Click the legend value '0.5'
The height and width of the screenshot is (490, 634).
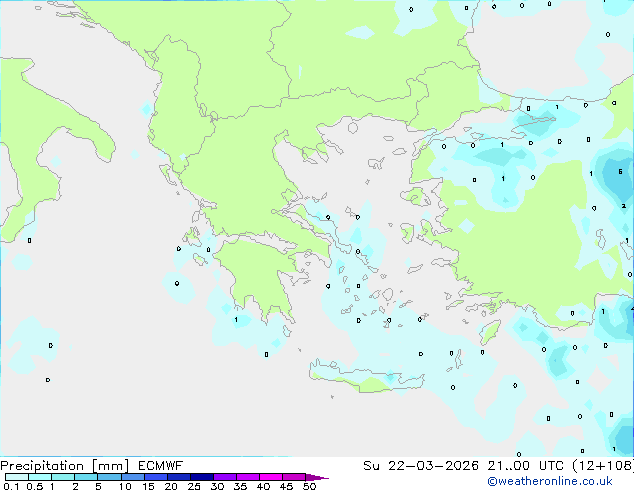point(35,486)
